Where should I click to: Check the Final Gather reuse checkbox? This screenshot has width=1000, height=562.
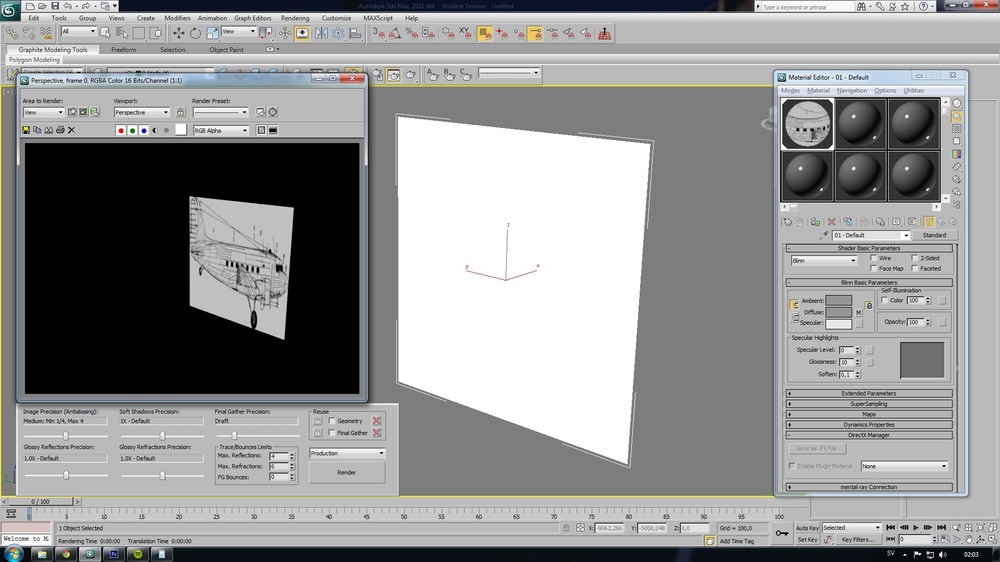[331, 433]
